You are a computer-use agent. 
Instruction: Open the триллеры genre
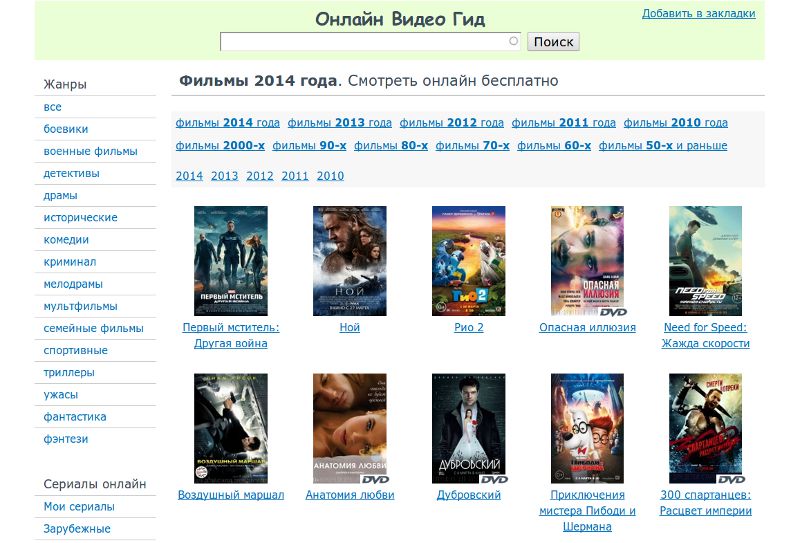69,373
